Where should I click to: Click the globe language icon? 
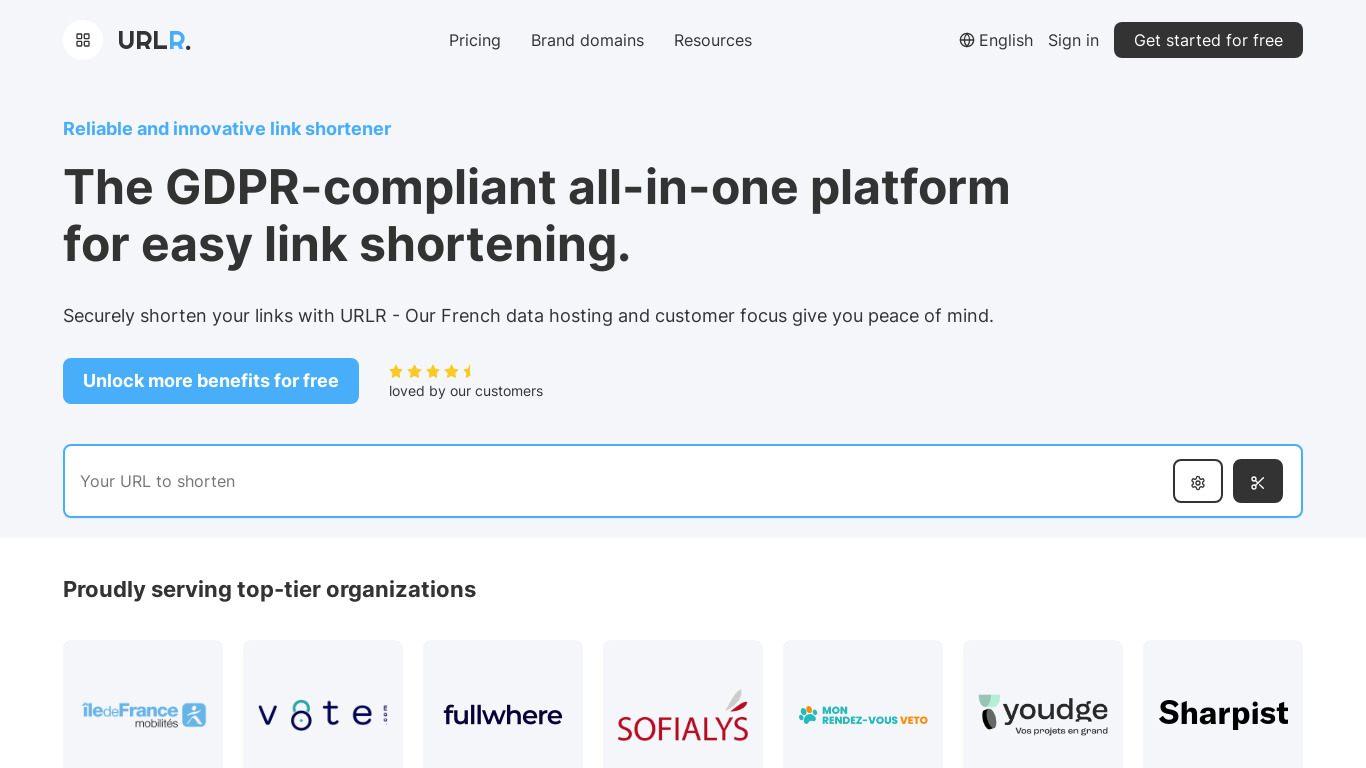[967, 40]
